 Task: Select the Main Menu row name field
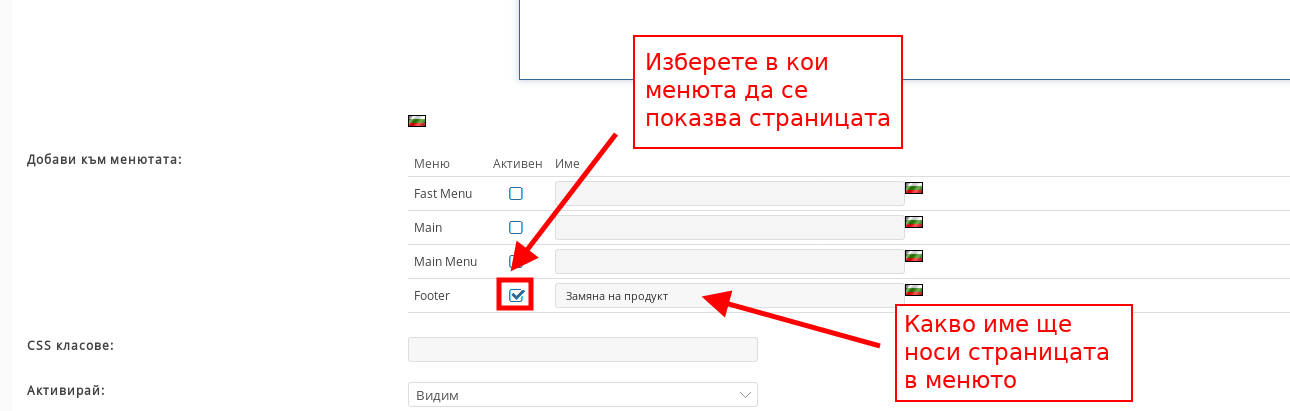point(729,262)
